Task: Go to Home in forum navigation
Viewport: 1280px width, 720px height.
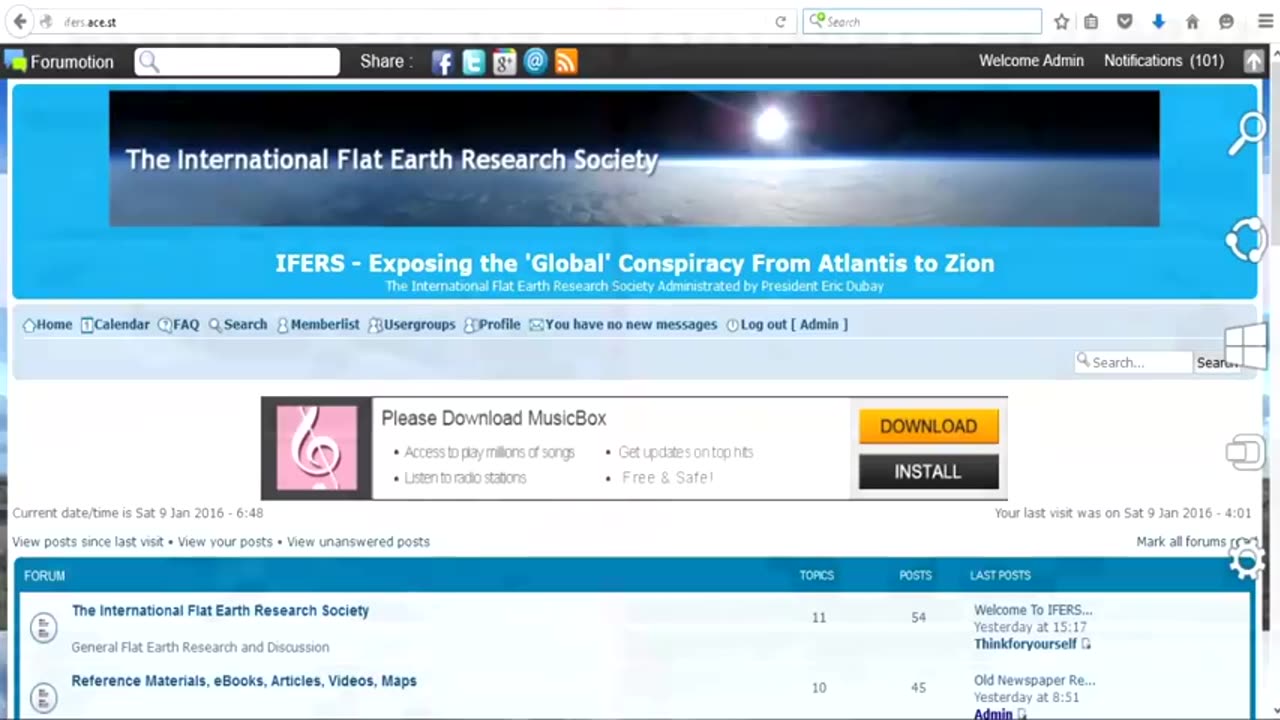Action: pyautogui.click(x=47, y=325)
